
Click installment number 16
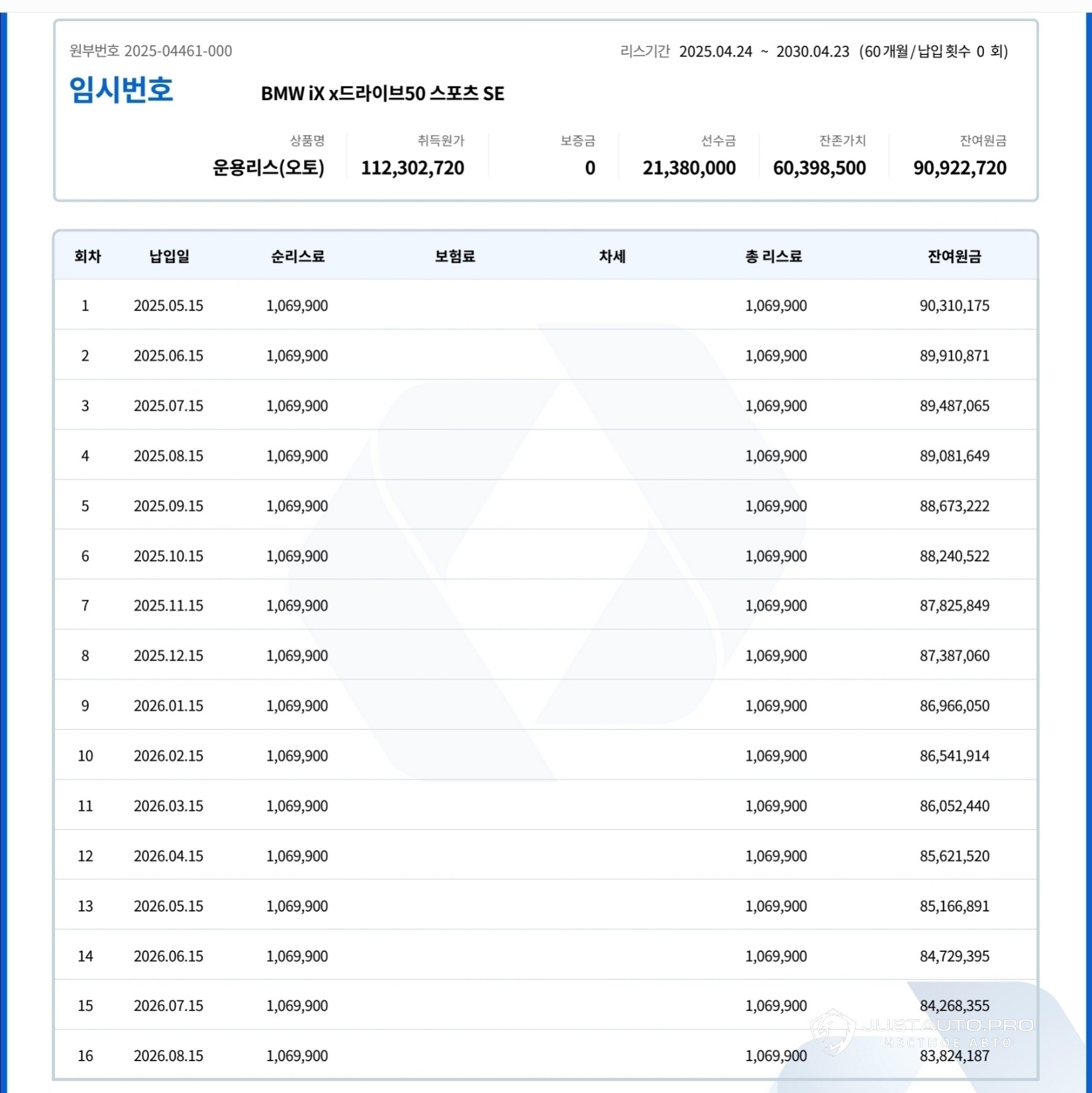click(x=85, y=1056)
